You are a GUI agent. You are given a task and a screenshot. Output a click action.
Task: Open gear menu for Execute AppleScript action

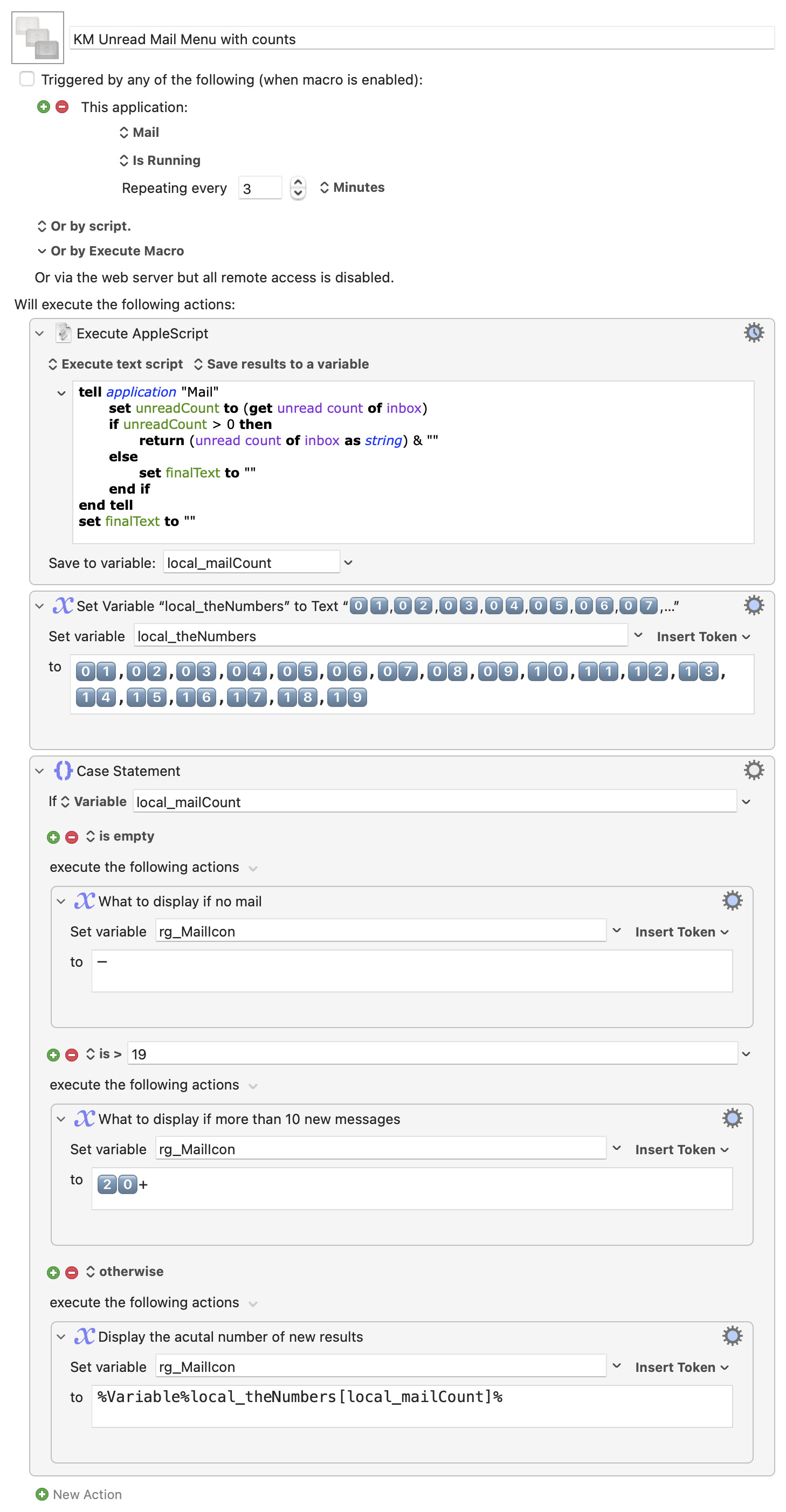(754, 333)
